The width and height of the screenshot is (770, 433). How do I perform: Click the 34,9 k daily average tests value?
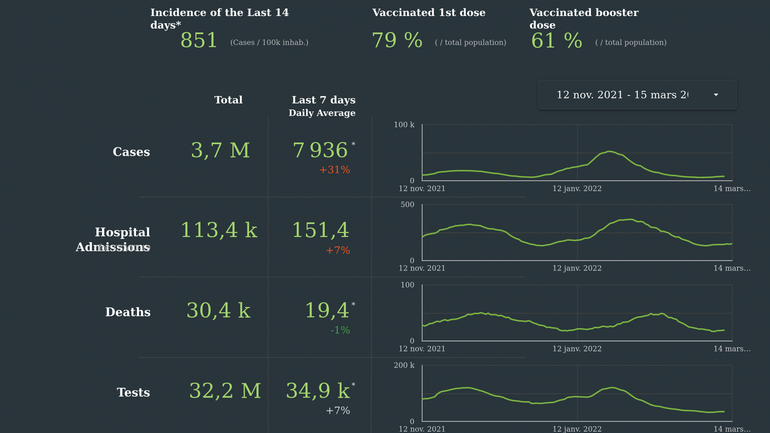[317, 391]
